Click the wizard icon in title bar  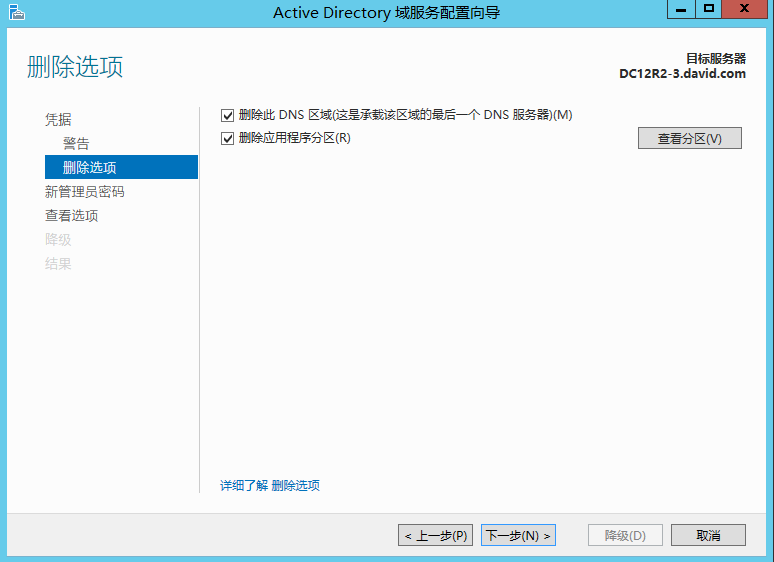point(17,12)
